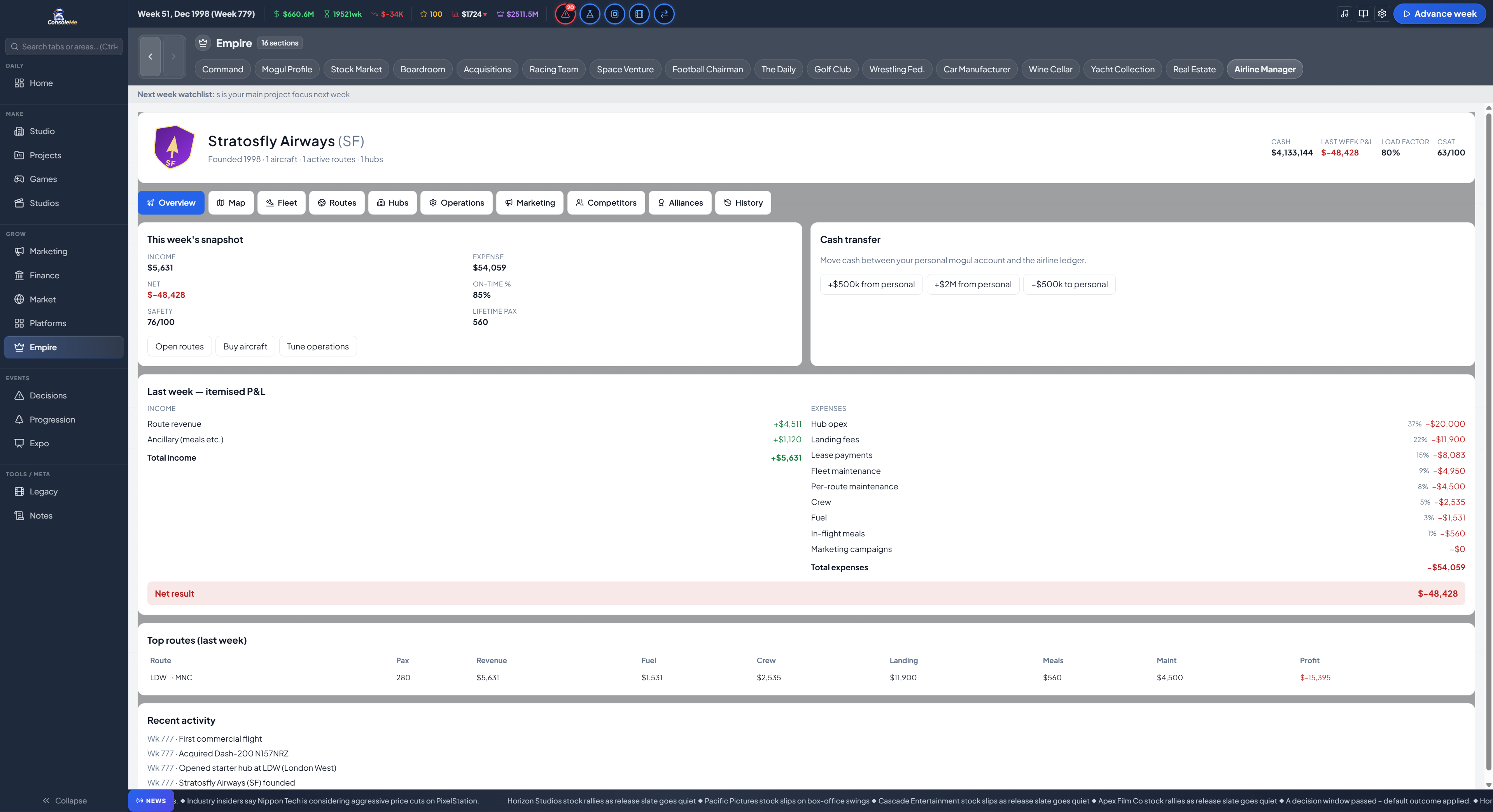Click the page vertical scrollbar
The image size is (1493, 812).
pos(1488,446)
